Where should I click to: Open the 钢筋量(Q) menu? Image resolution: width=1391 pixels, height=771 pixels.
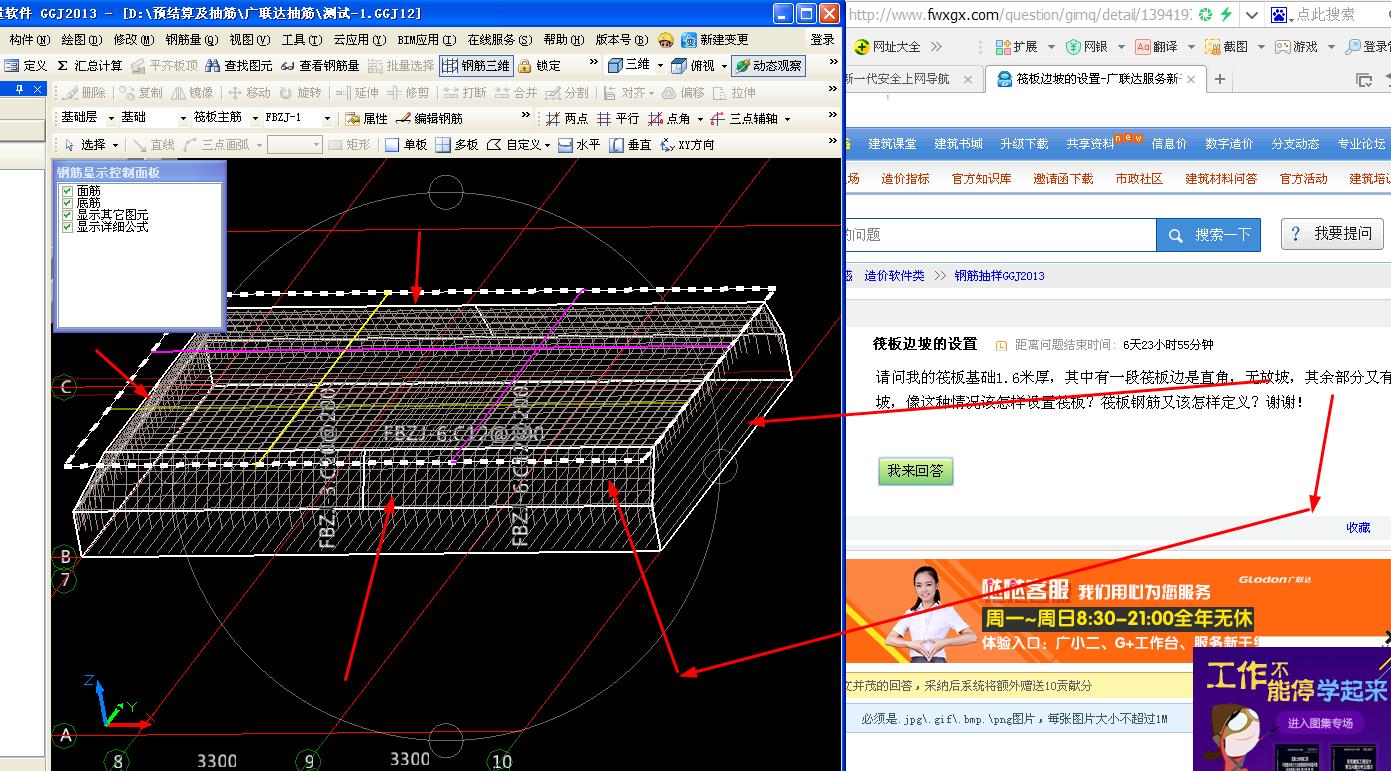point(191,40)
